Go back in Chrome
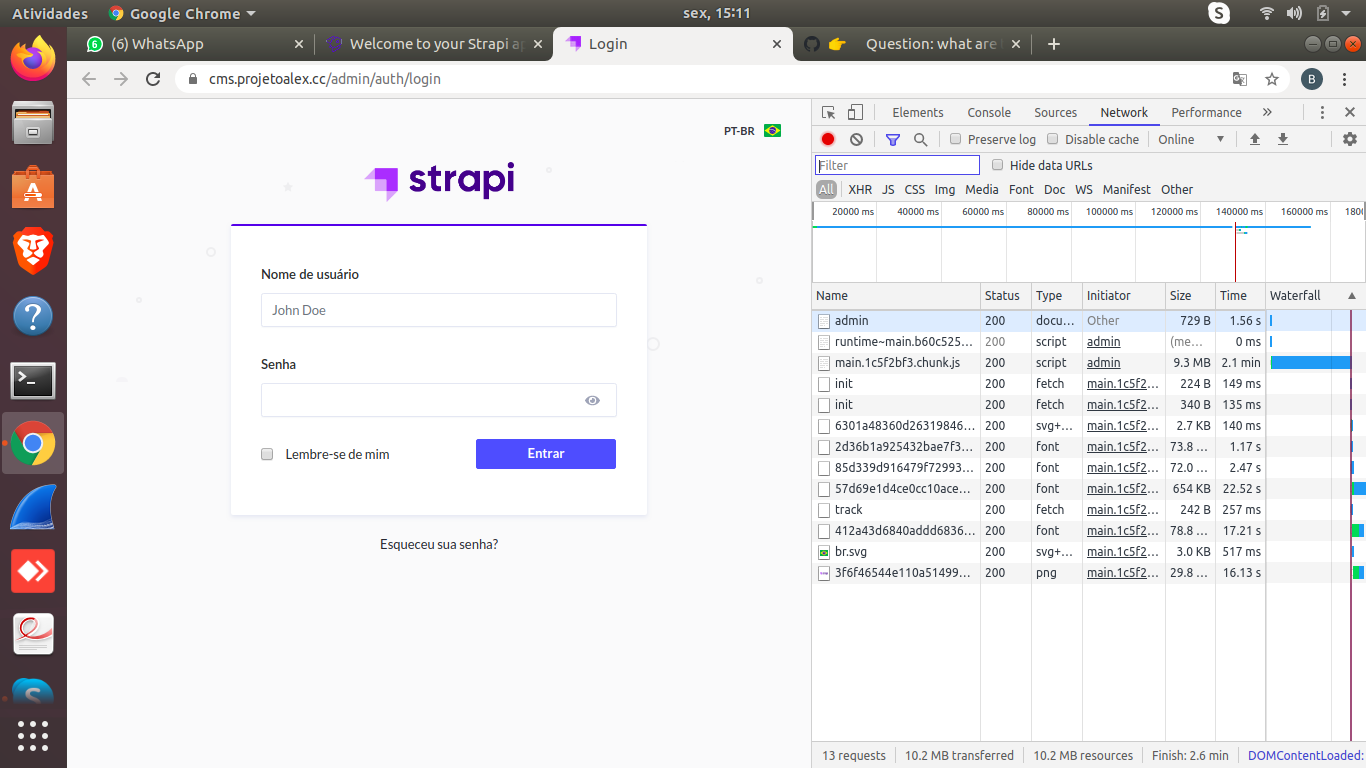Viewport: 1366px width, 768px height. tap(89, 78)
